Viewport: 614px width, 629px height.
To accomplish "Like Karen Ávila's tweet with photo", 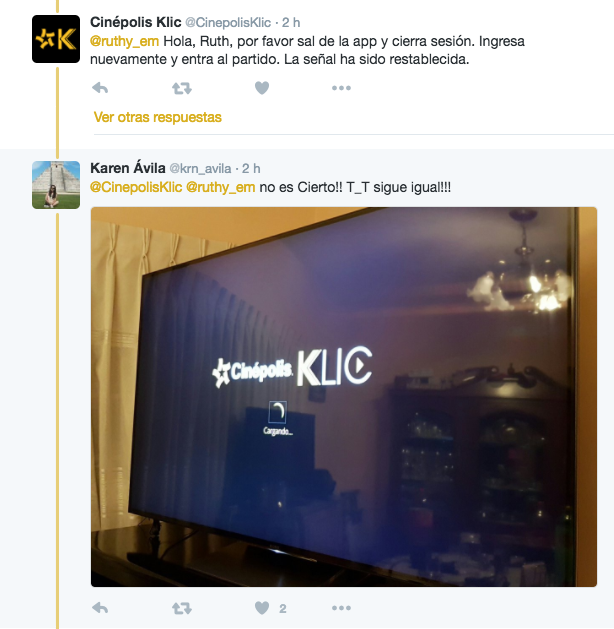I will (262, 608).
